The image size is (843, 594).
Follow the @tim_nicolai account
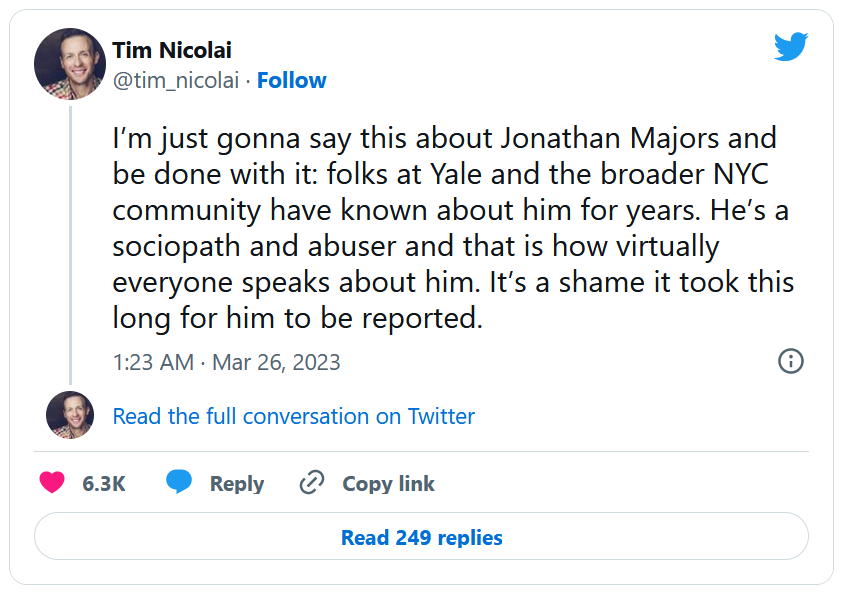click(x=291, y=81)
